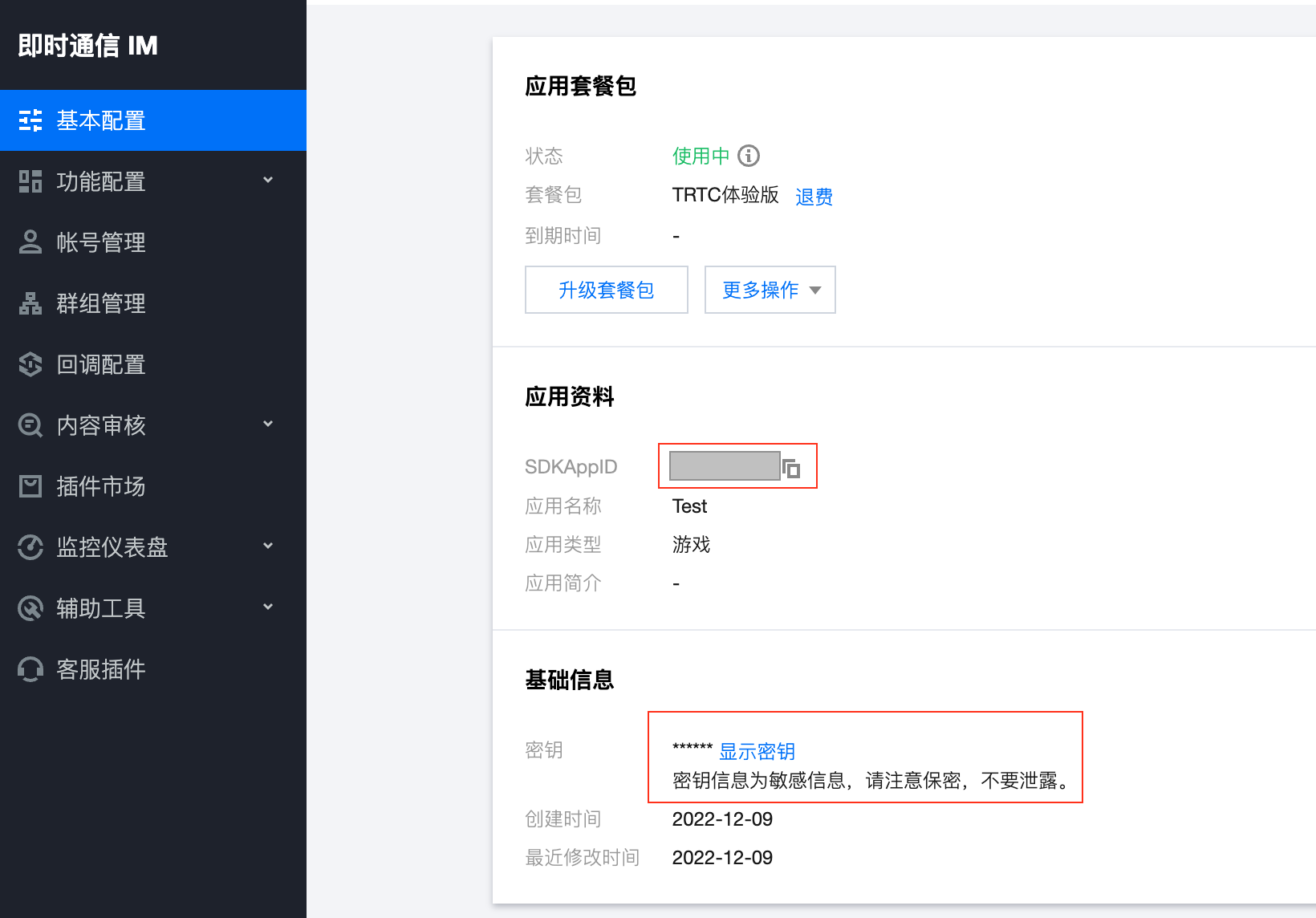This screenshot has width=1316, height=918.
Task: Click the 回调配置 icon in sidebar
Action: tap(30, 364)
